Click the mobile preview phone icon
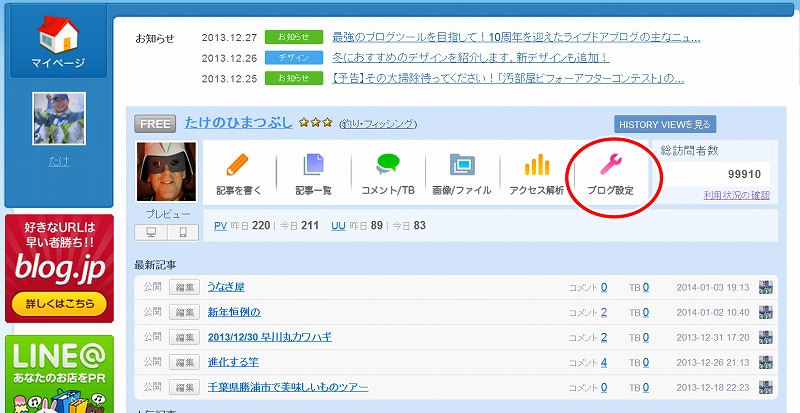The height and width of the screenshot is (413, 800). click(182, 233)
